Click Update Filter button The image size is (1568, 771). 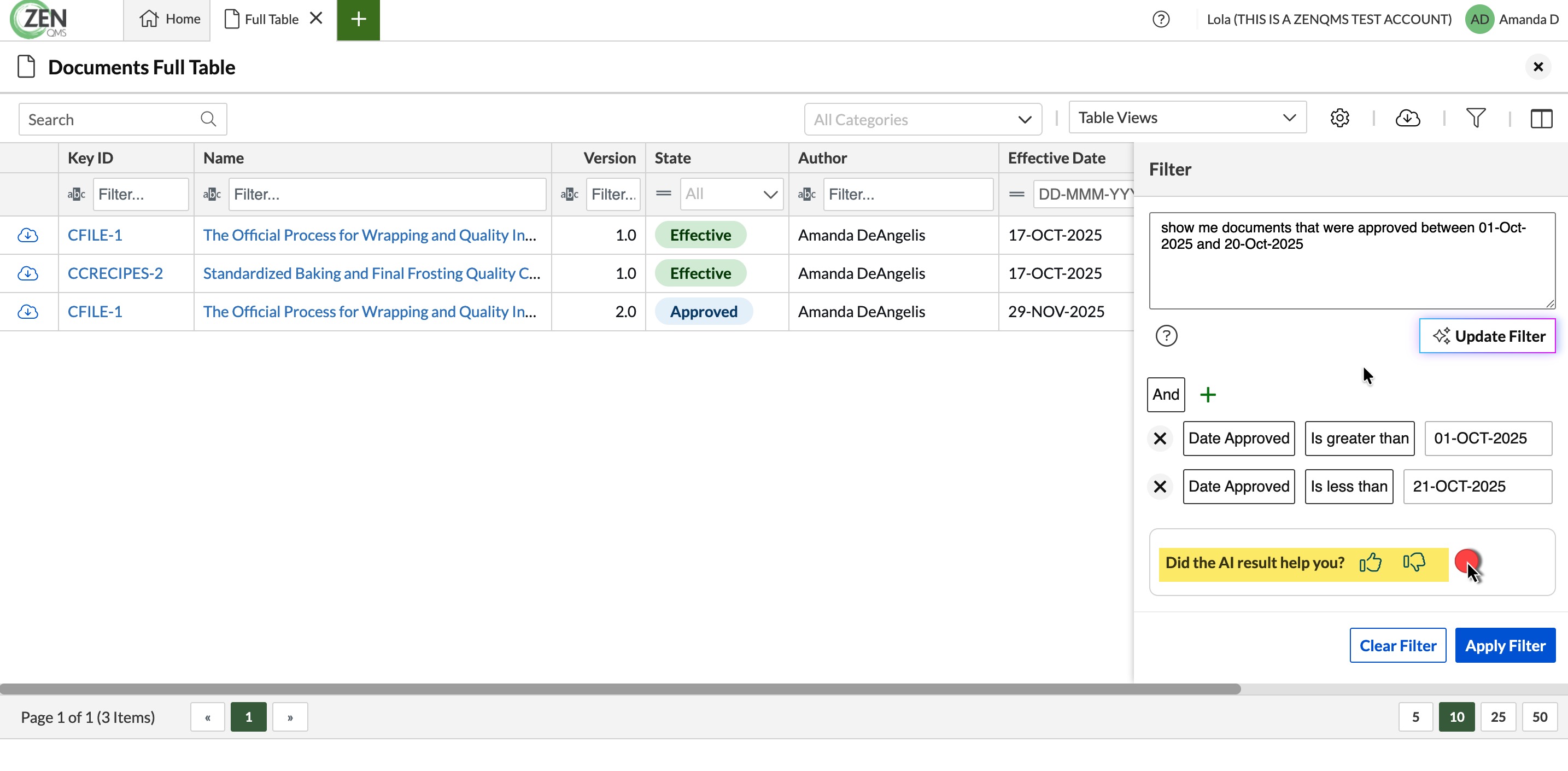click(1487, 336)
